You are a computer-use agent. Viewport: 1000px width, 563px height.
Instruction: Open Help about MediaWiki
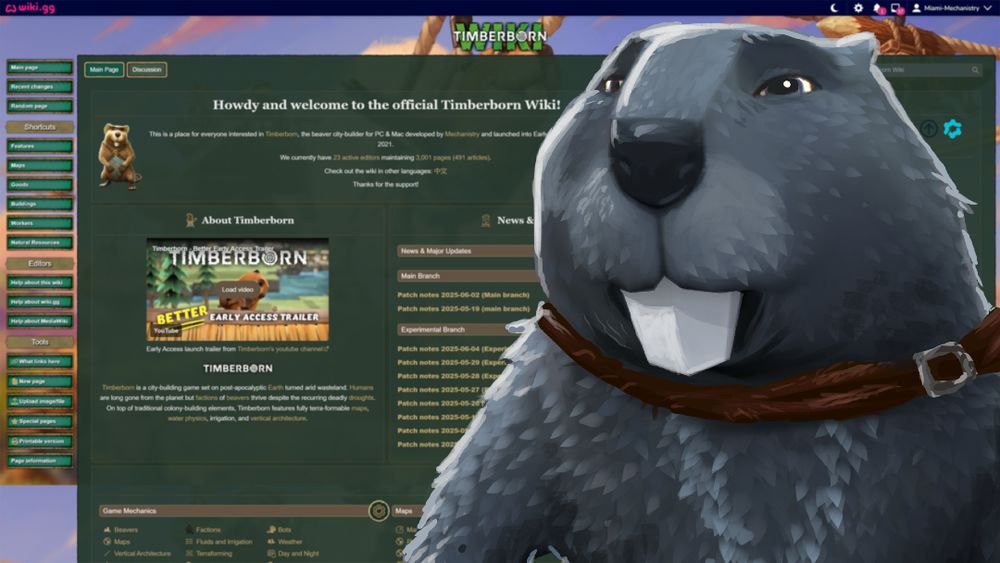coord(40,321)
